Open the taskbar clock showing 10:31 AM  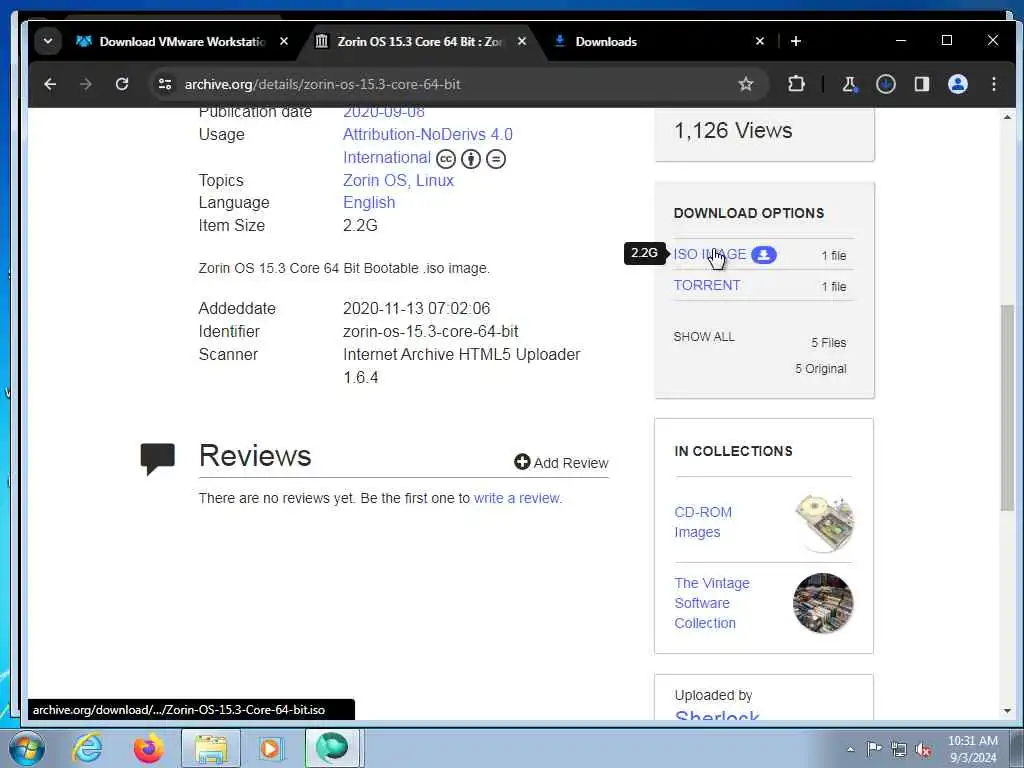973,748
